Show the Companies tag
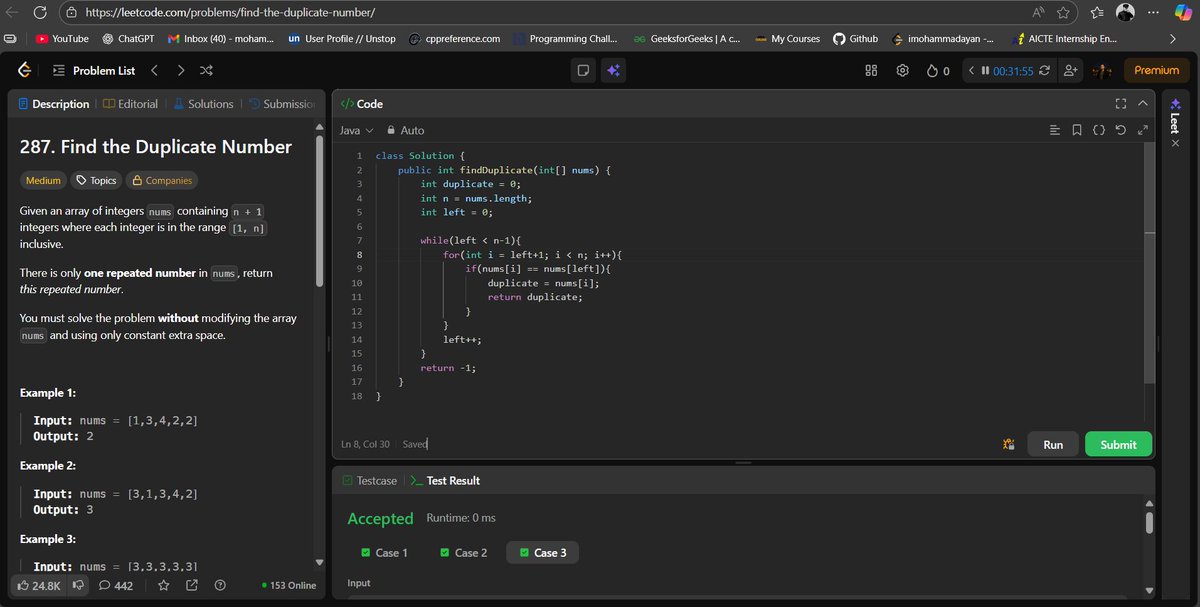The height and width of the screenshot is (607, 1200). point(161,181)
